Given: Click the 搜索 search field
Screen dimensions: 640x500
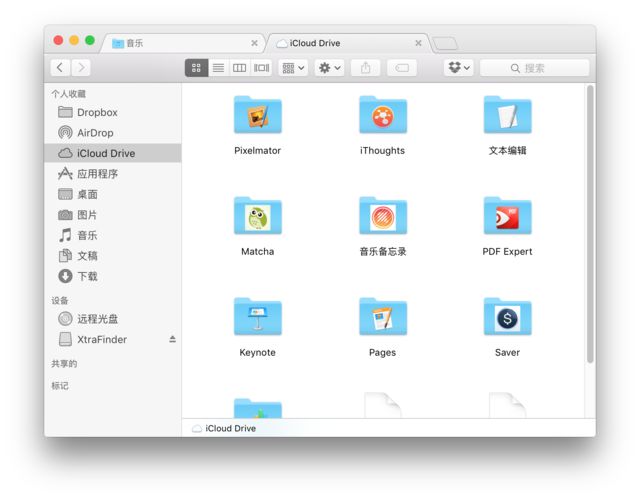Looking at the screenshot, I should click(535, 68).
